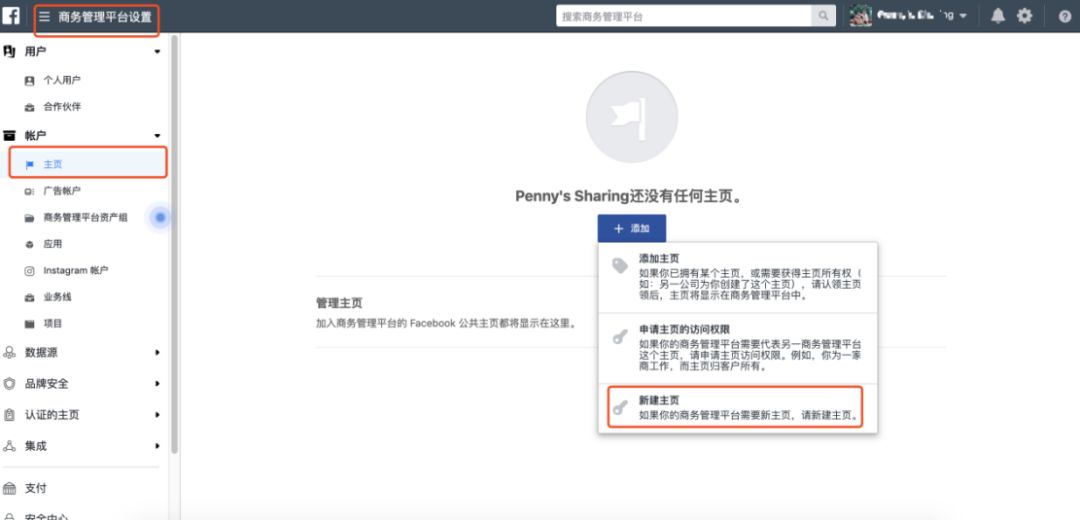Screen dimensions: 1080x520
Task: Select 项目 in the sidebar
Action: tap(53, 324)
